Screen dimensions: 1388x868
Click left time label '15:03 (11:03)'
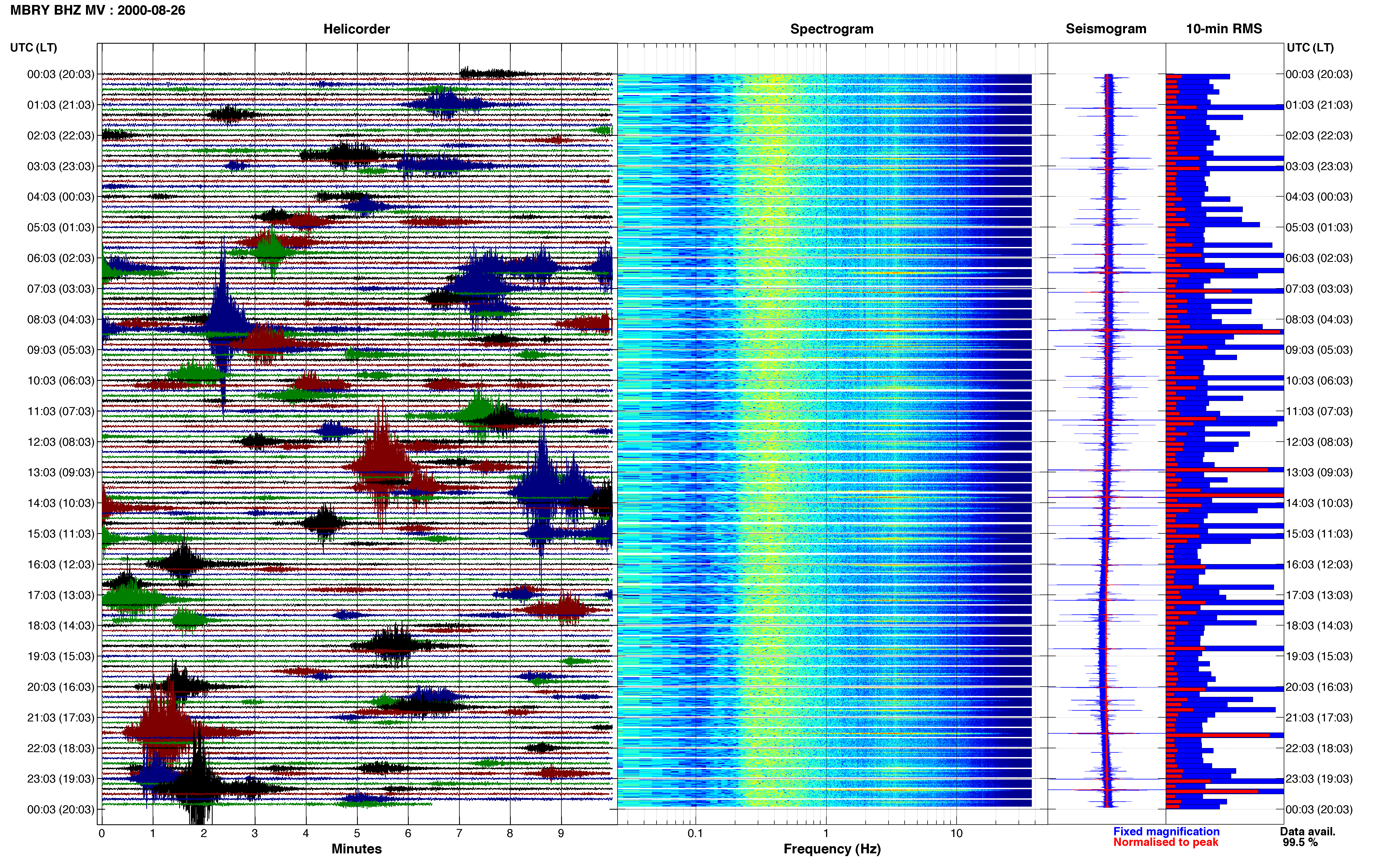pyautogui.click(x=60, y=534)
